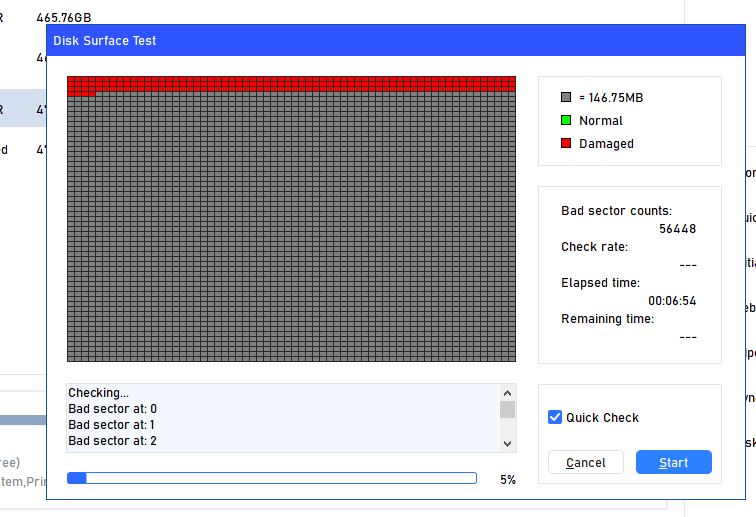Image resolution: width=756 pixels, height=517 pixels.
Task: Click the surface test progress bar
Action: tap(271, 479)
